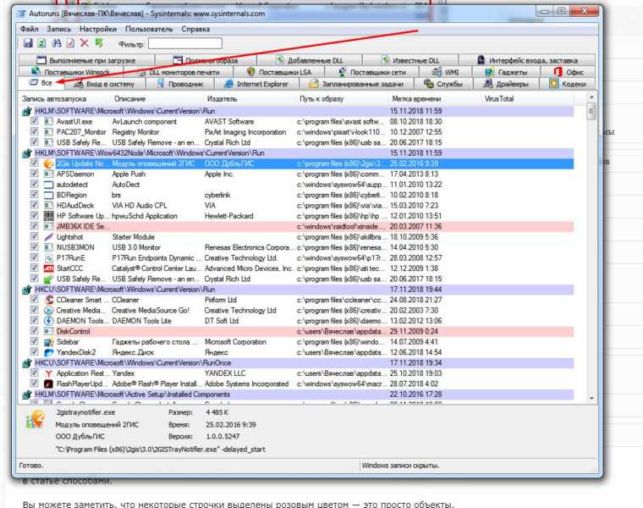Screen dimensions: 643x508
Task: Click the P17RunE entry icon
Action: point(48,258)
